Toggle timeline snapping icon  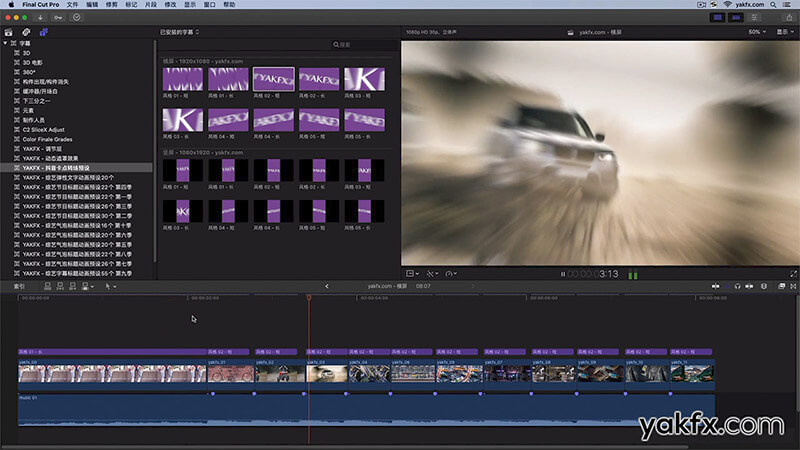tap(749, 287)
